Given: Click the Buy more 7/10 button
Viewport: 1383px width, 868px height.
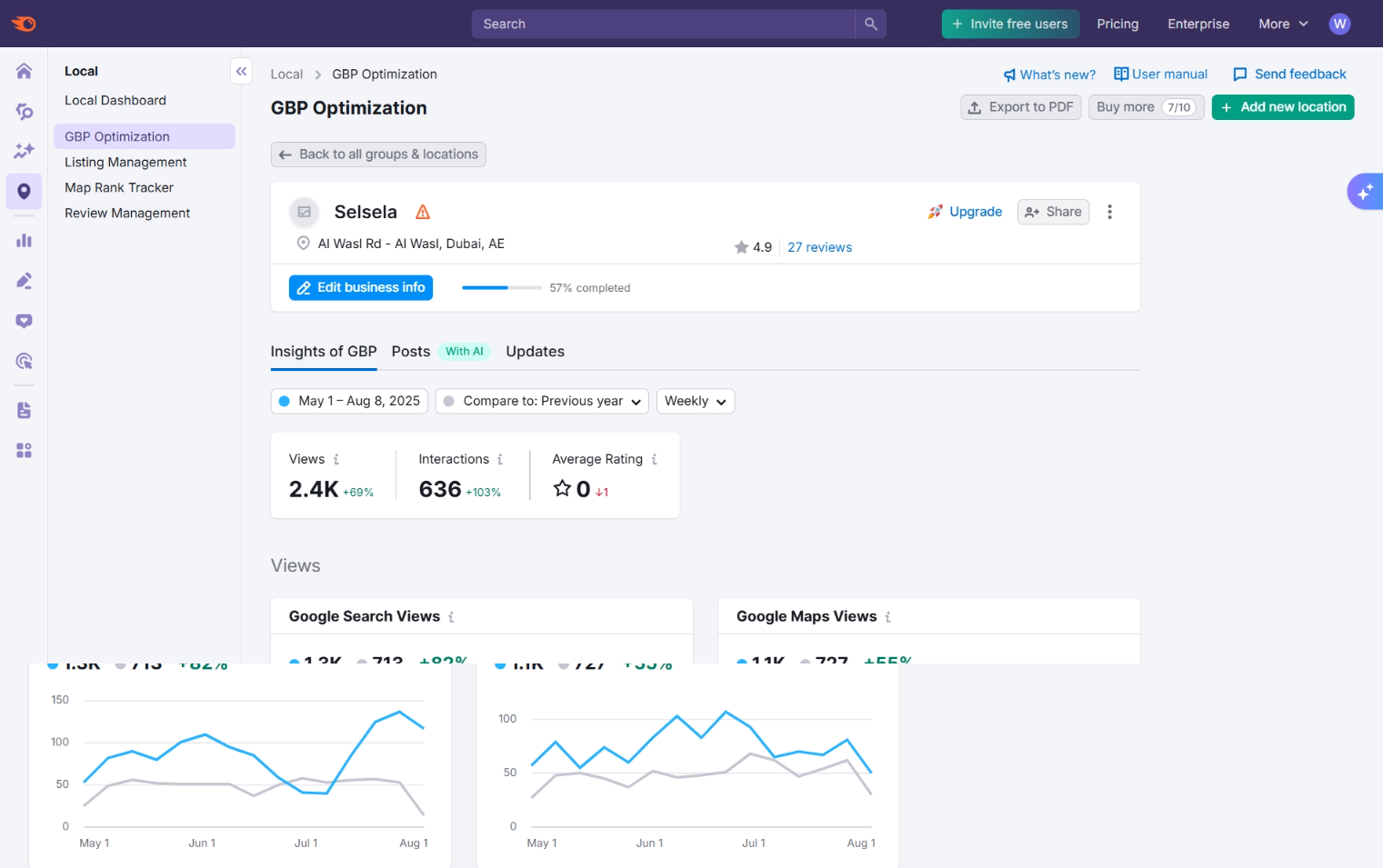Looking at the screenshot, I should pyautogui.click(x=1147, y=107).
